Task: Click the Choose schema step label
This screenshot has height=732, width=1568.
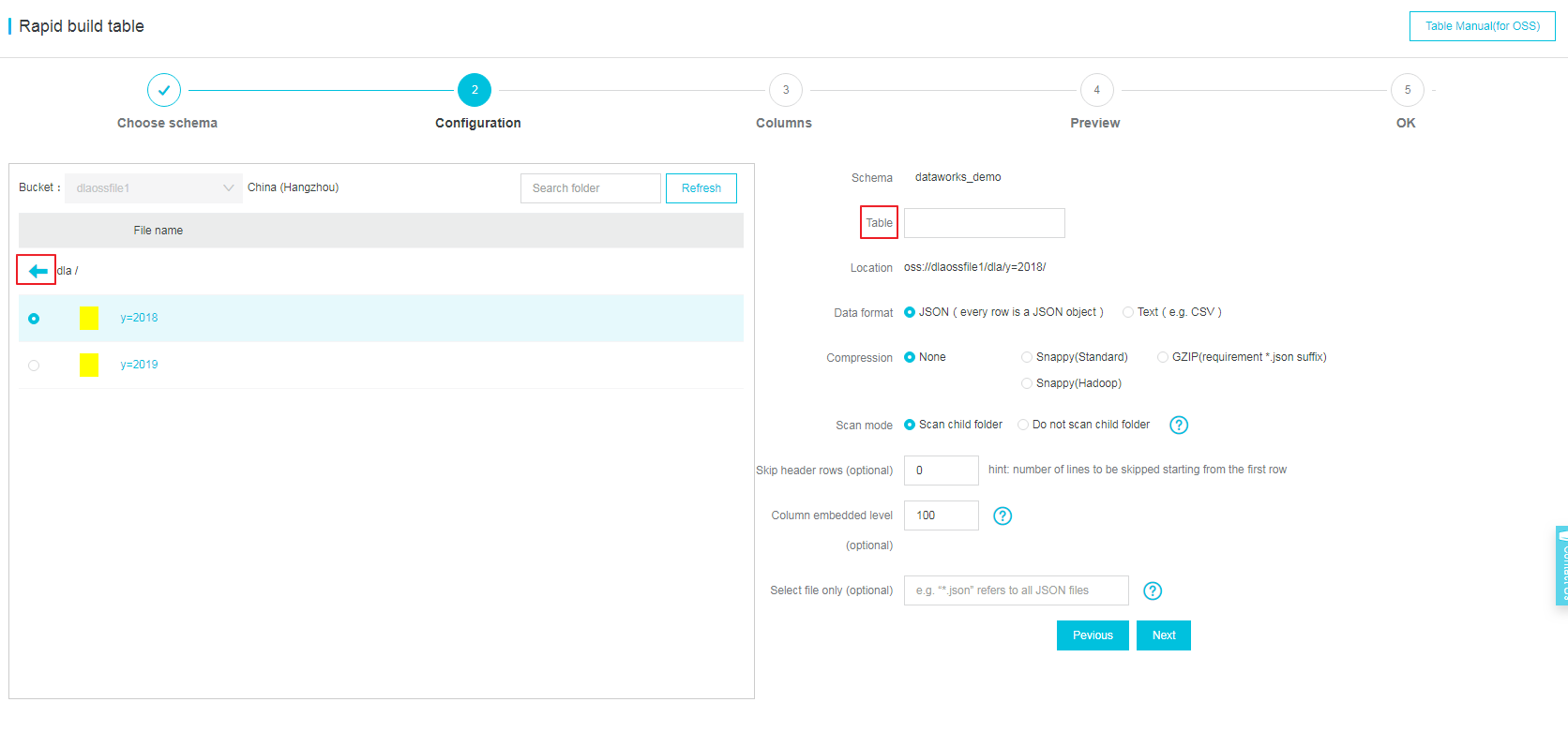Action: click(x=167, y=123)
